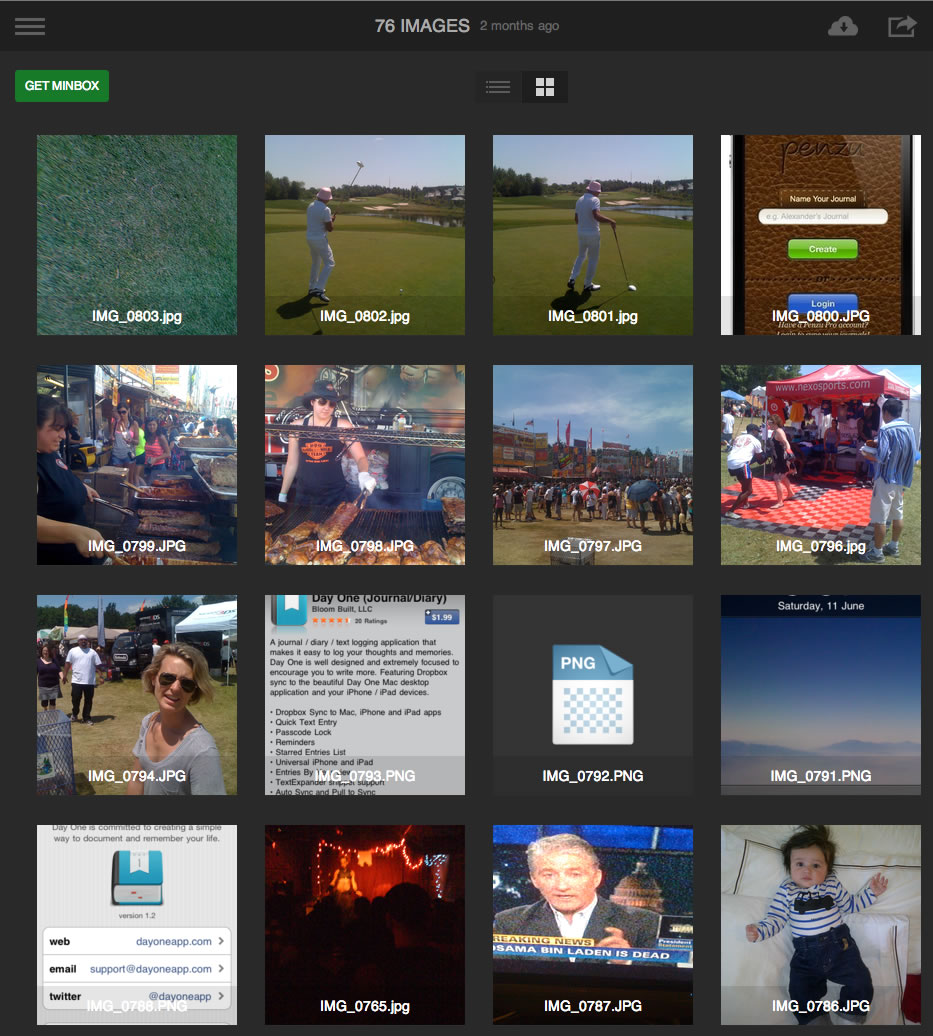
Task: Click the 76 IMAGES title
Action: 422,26
